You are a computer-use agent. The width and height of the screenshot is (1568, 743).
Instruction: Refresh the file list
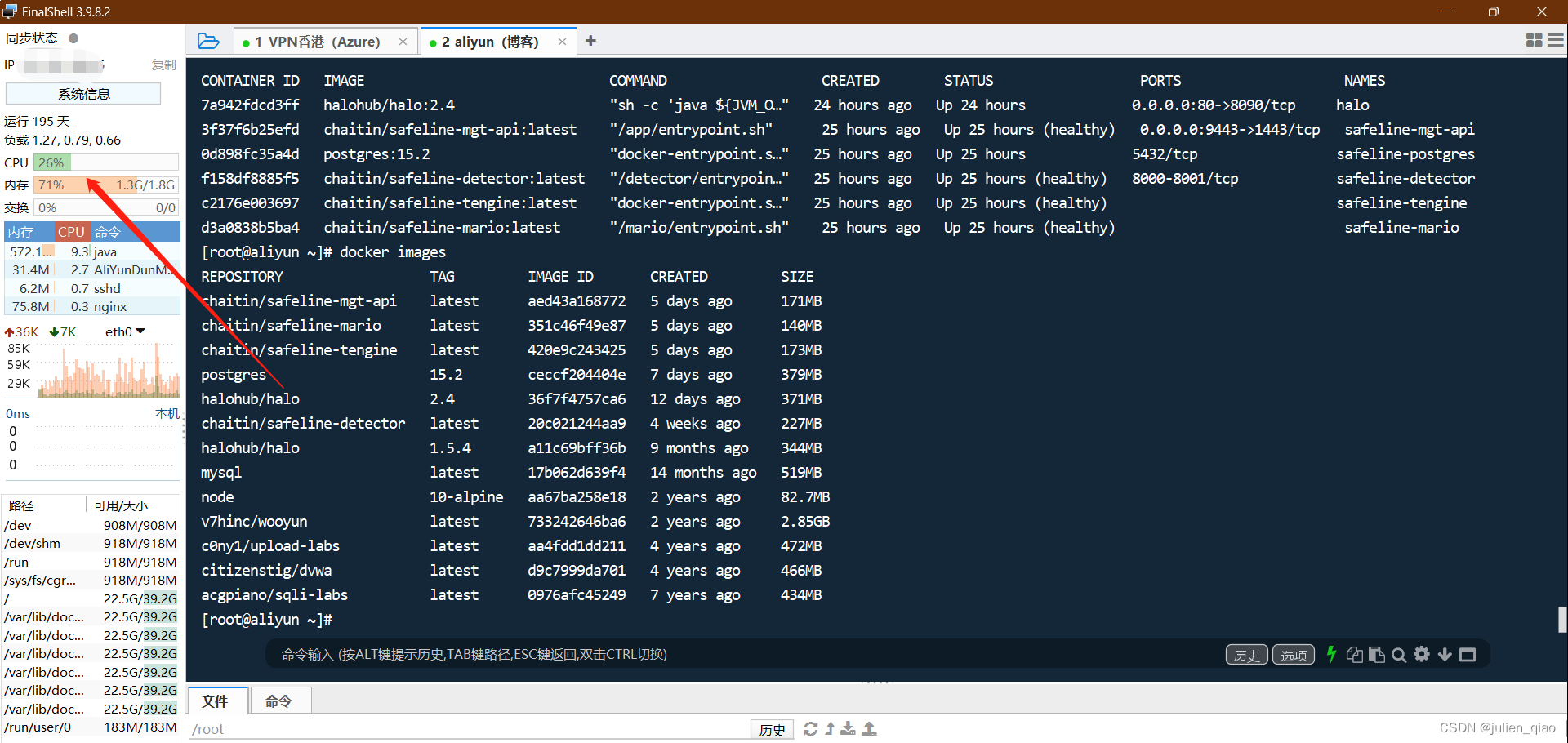810,728
